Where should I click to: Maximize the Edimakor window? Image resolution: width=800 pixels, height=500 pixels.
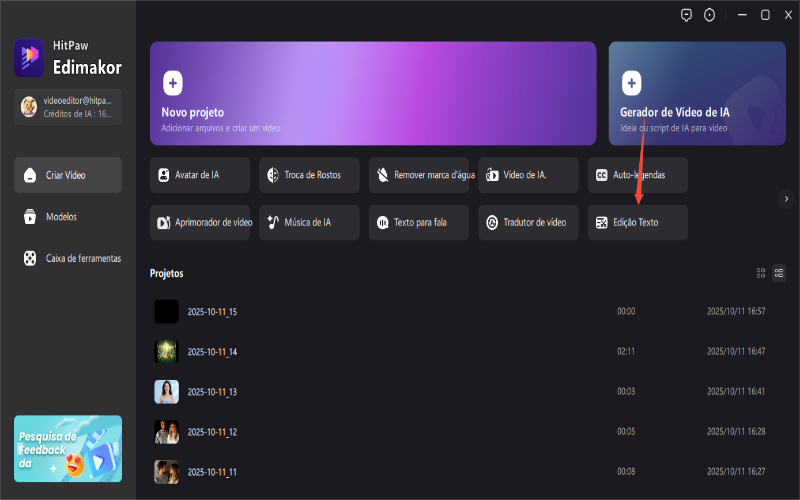pos(765,15)
